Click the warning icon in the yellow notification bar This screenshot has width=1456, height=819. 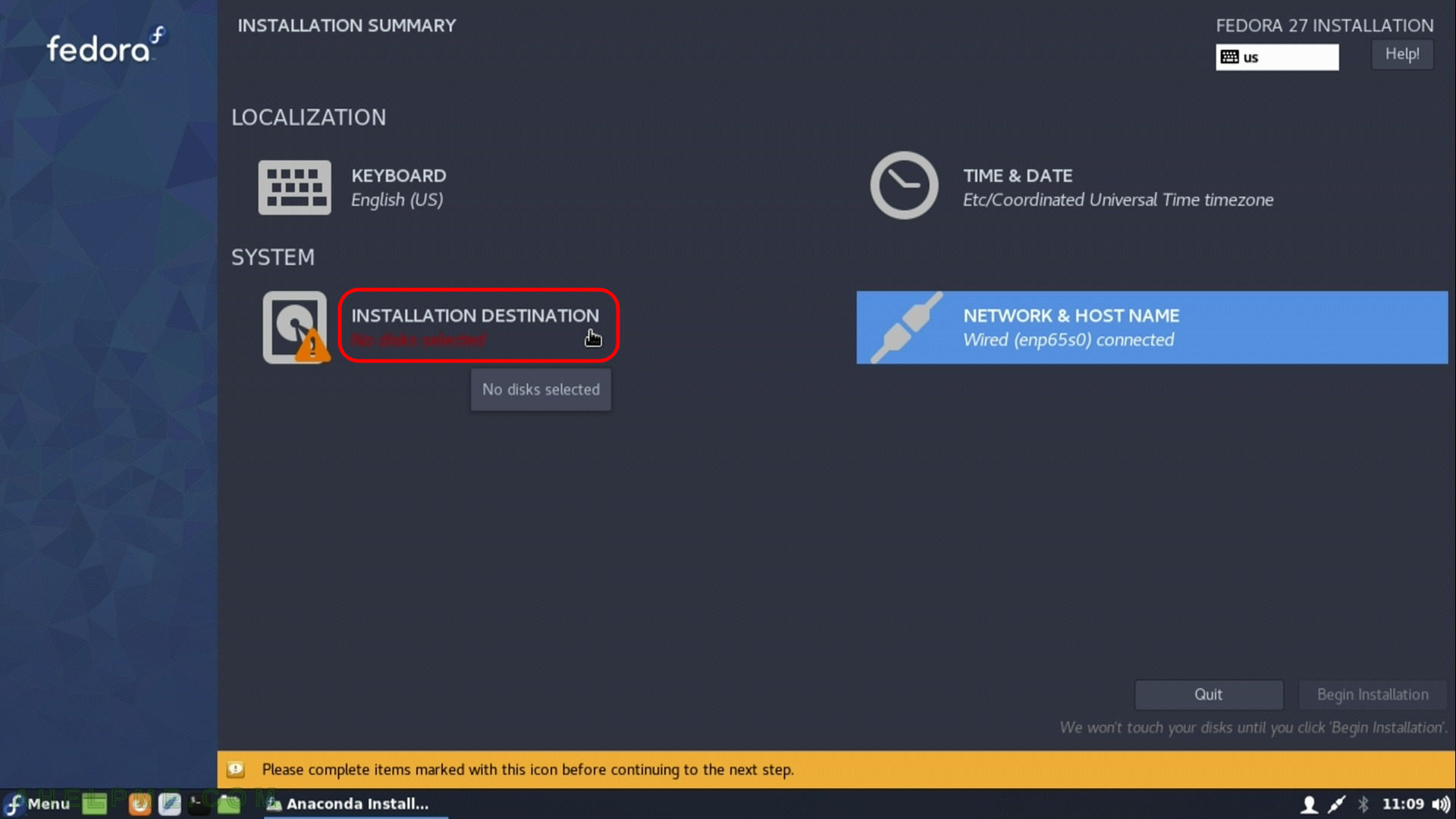(236, 769)
